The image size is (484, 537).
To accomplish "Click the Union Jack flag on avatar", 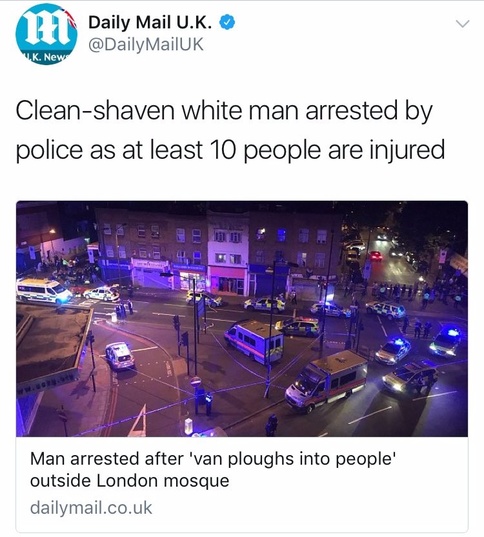I will click(x=70, y=18).
